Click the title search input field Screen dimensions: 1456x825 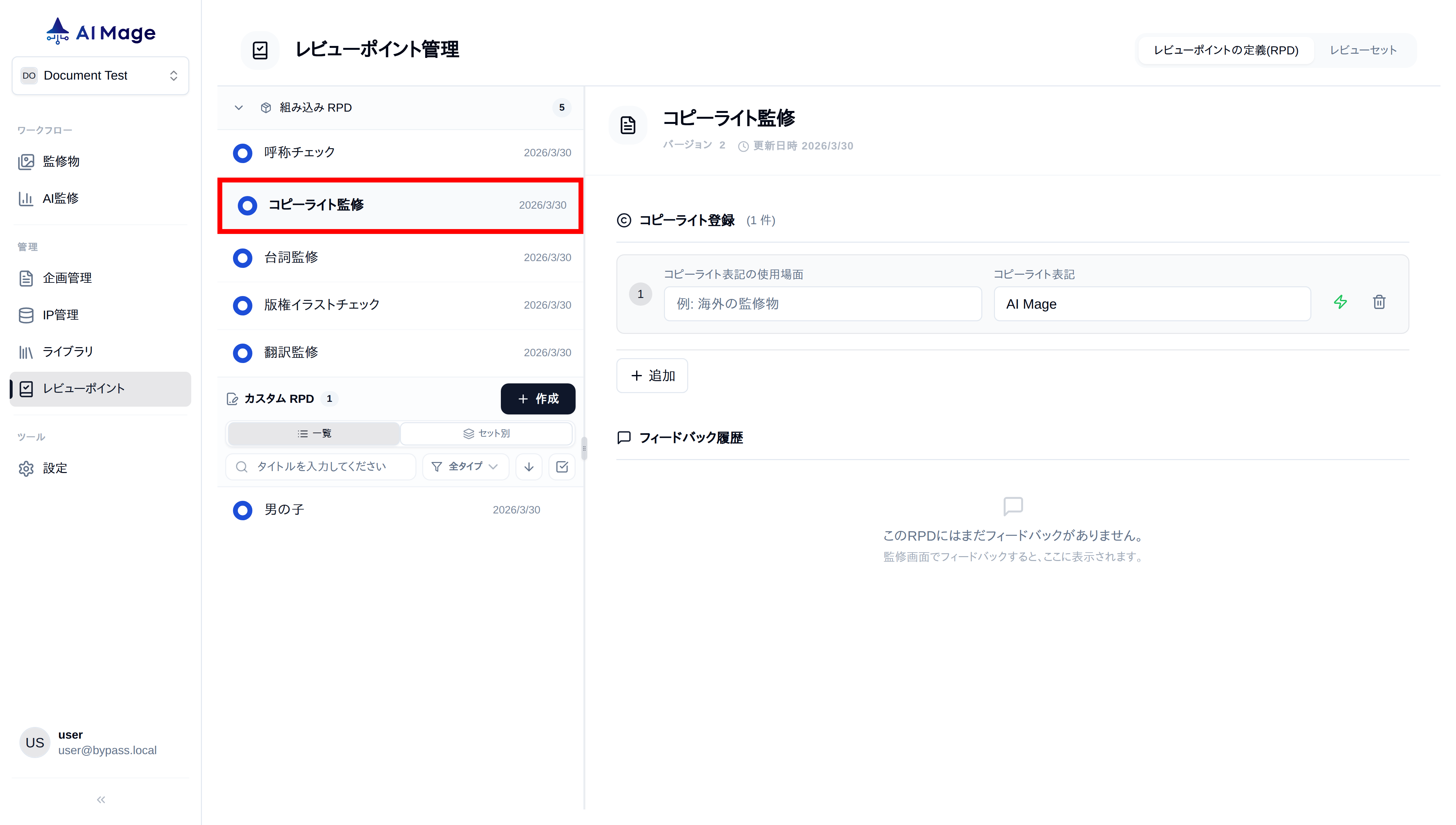tap(321, 466)
